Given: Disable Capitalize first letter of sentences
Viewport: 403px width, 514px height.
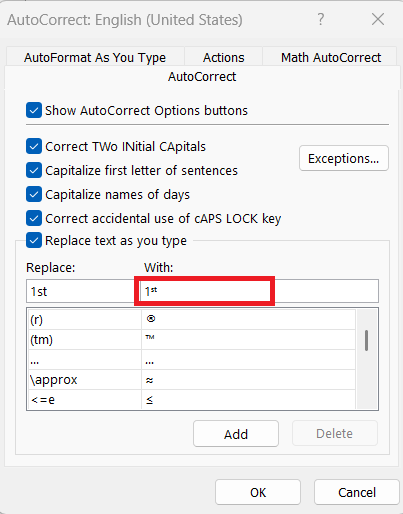Looking at the screenshot, I should tap(34, 170).
